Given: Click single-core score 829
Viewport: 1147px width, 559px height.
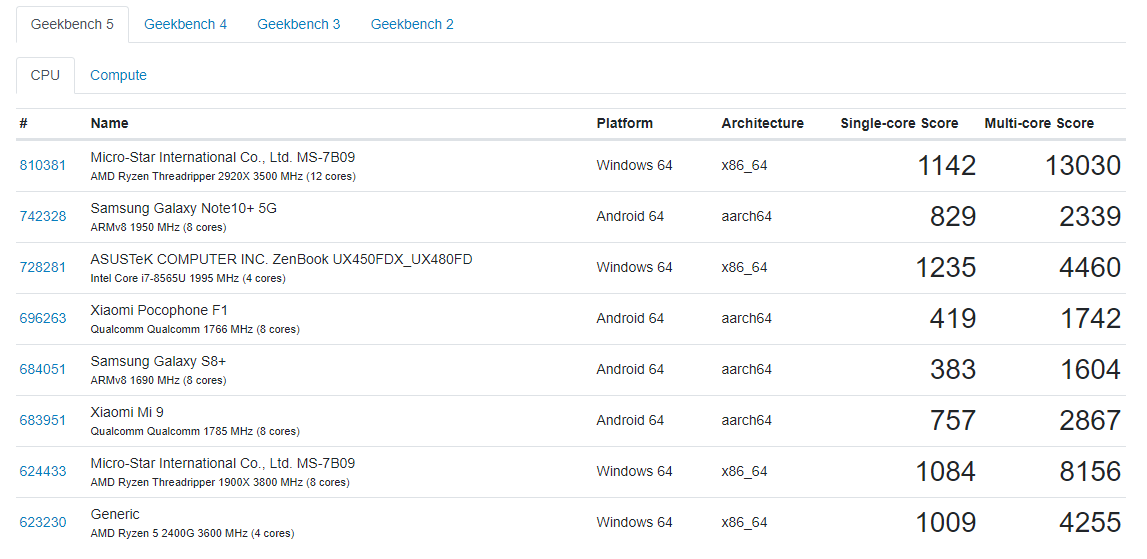Looking at the screenshot, I should click(x=953, y=217).
